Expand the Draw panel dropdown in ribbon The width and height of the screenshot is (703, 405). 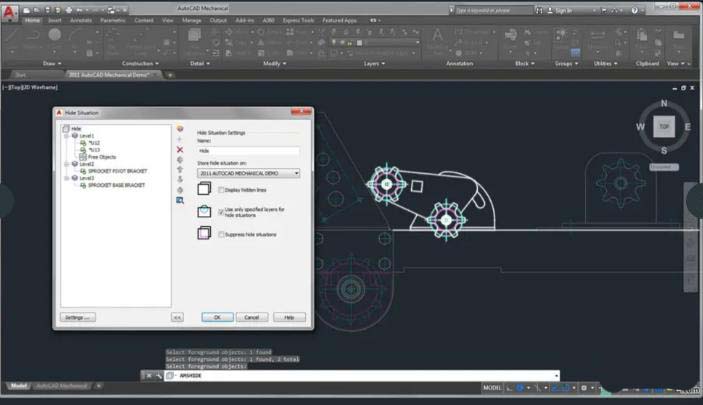[52, 64]
